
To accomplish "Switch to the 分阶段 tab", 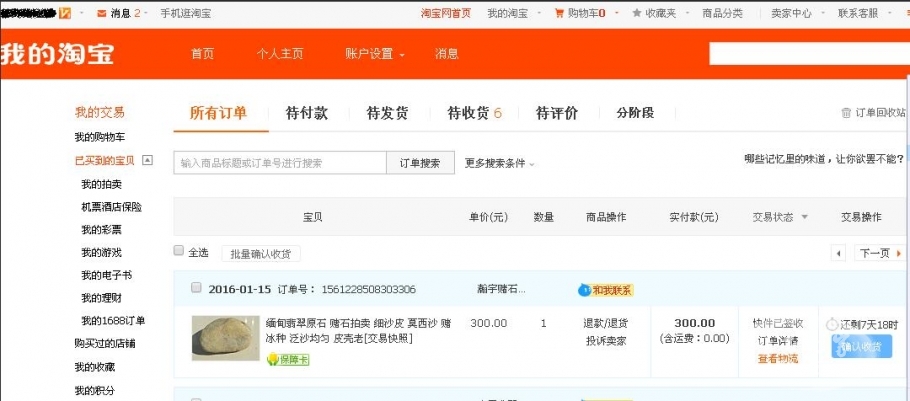I will pyautogui.click(x=635, y=113).
